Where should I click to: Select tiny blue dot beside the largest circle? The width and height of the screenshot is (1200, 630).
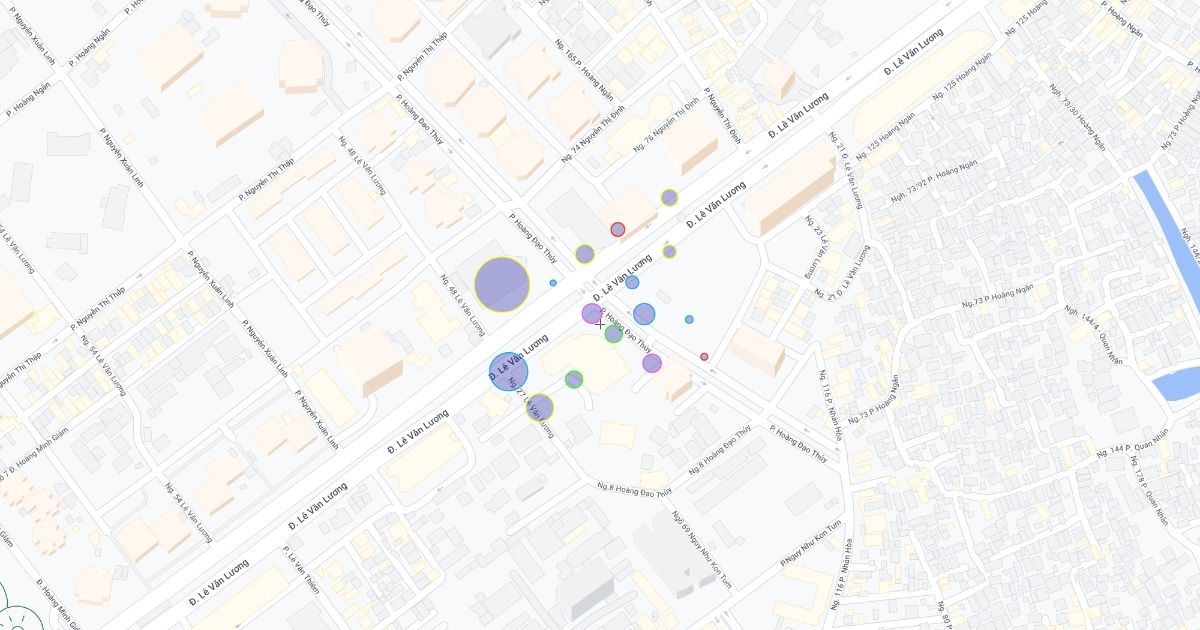click(x=553, y=283)
